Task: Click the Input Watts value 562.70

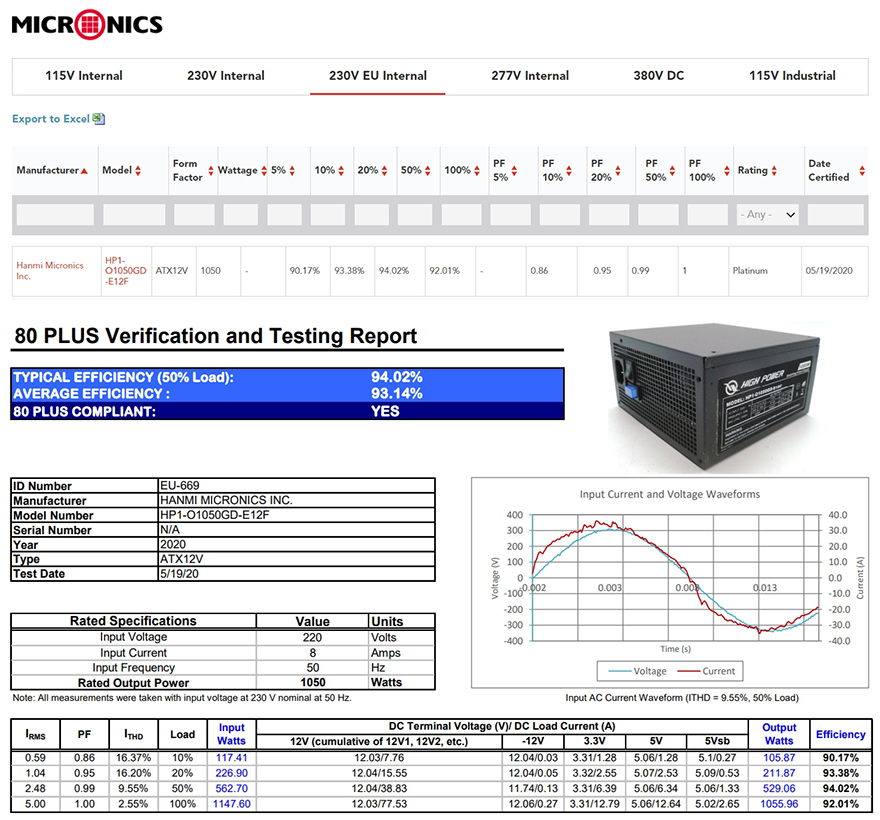Action: 231,789
